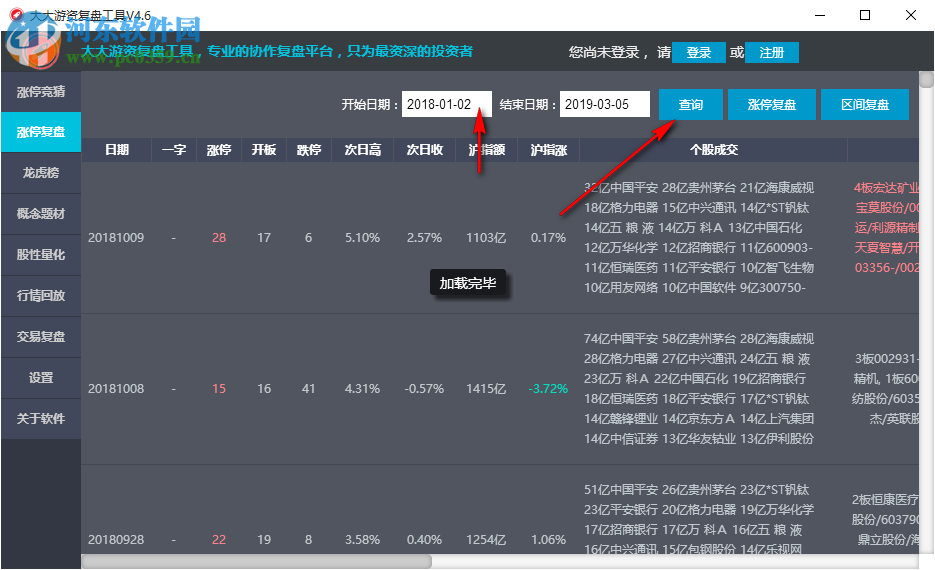Image resolution: width=935 pixels, height=570 pixels.
Task: Click the 次日高 column header
Action: click(363, 150)
